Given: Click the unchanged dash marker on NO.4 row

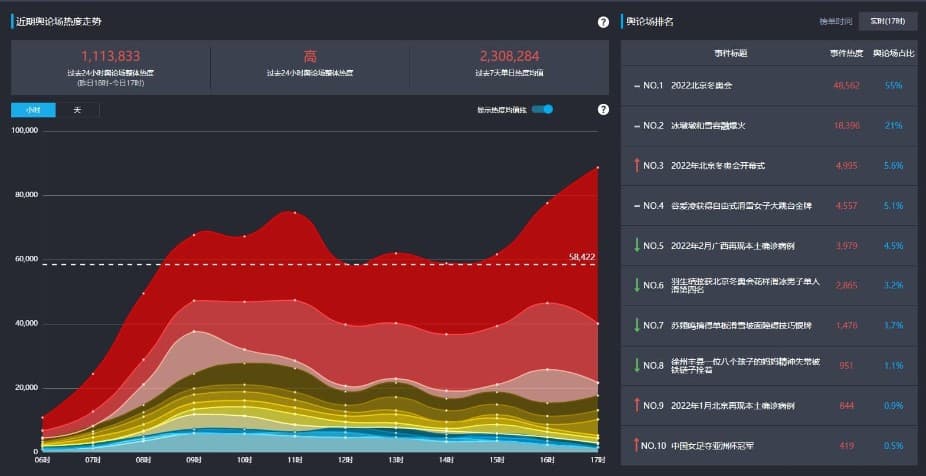Looking at the screenshot, I should [x=637, y=206].
